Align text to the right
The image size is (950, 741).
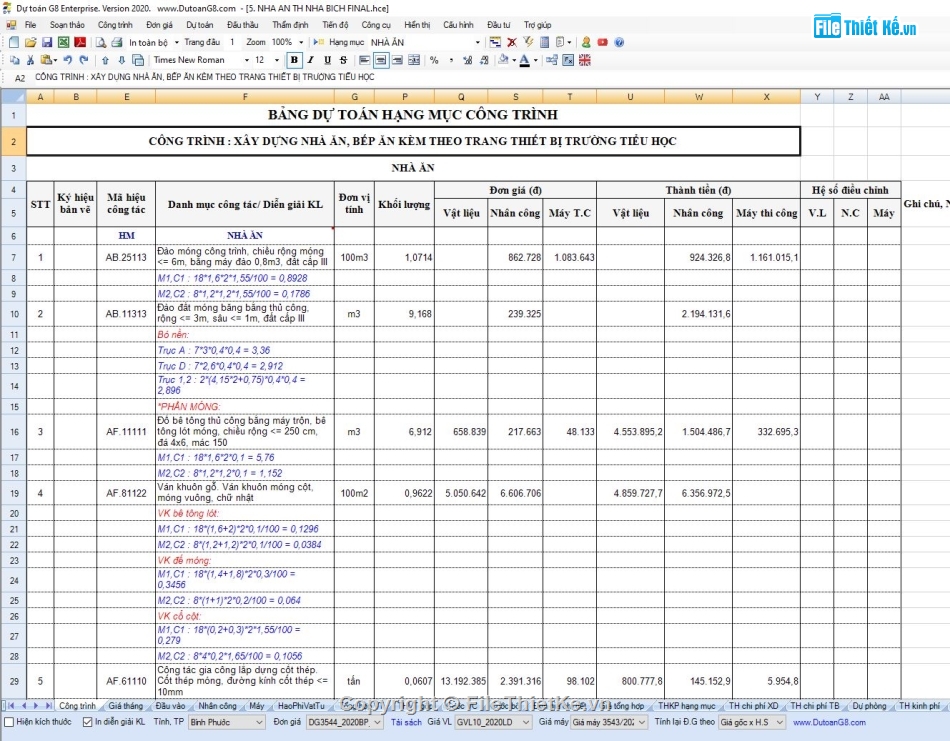pos(397,60)
